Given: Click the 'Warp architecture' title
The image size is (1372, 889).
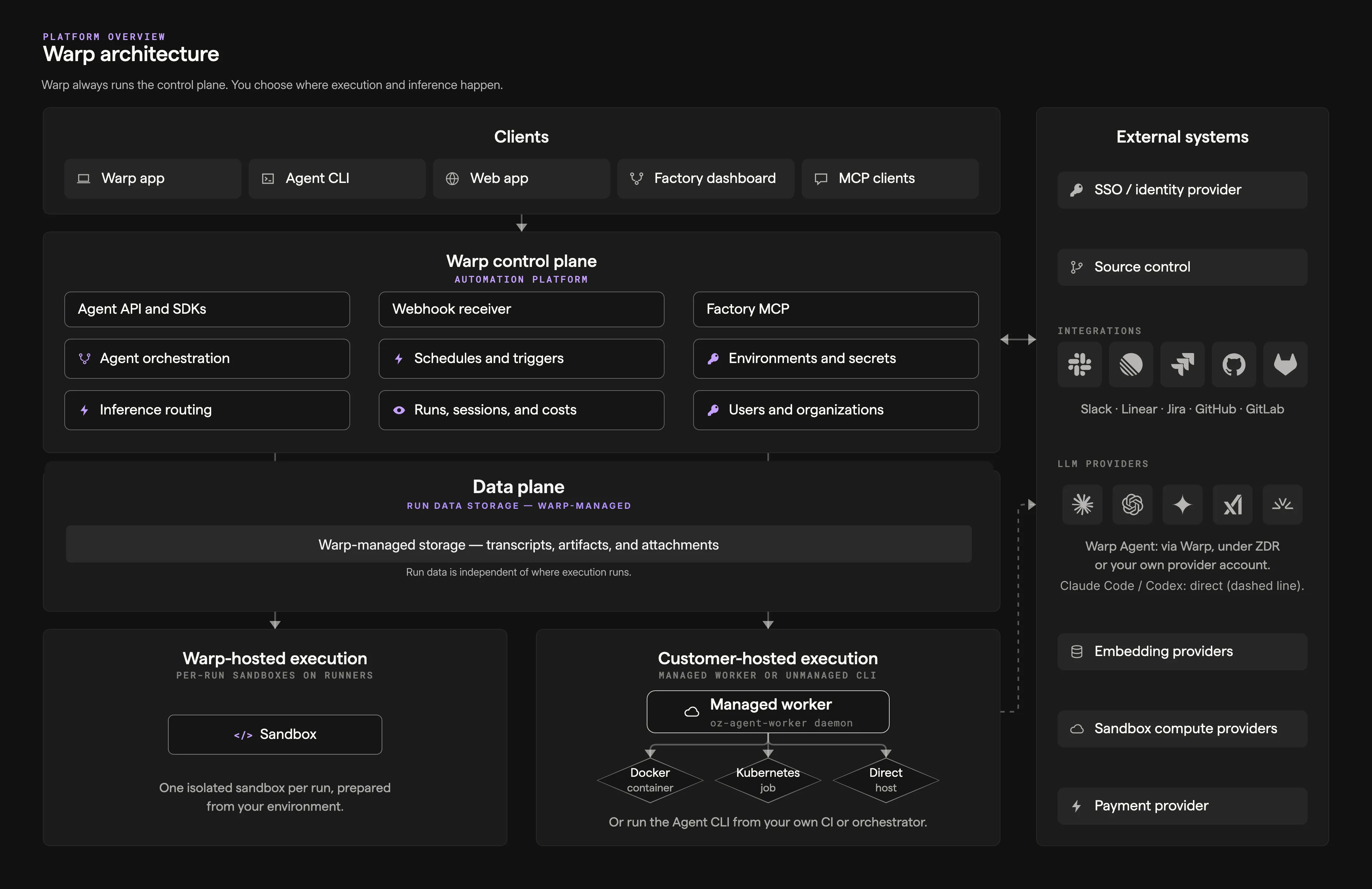Looking at the screenshot, I should [x=131, y=54].
